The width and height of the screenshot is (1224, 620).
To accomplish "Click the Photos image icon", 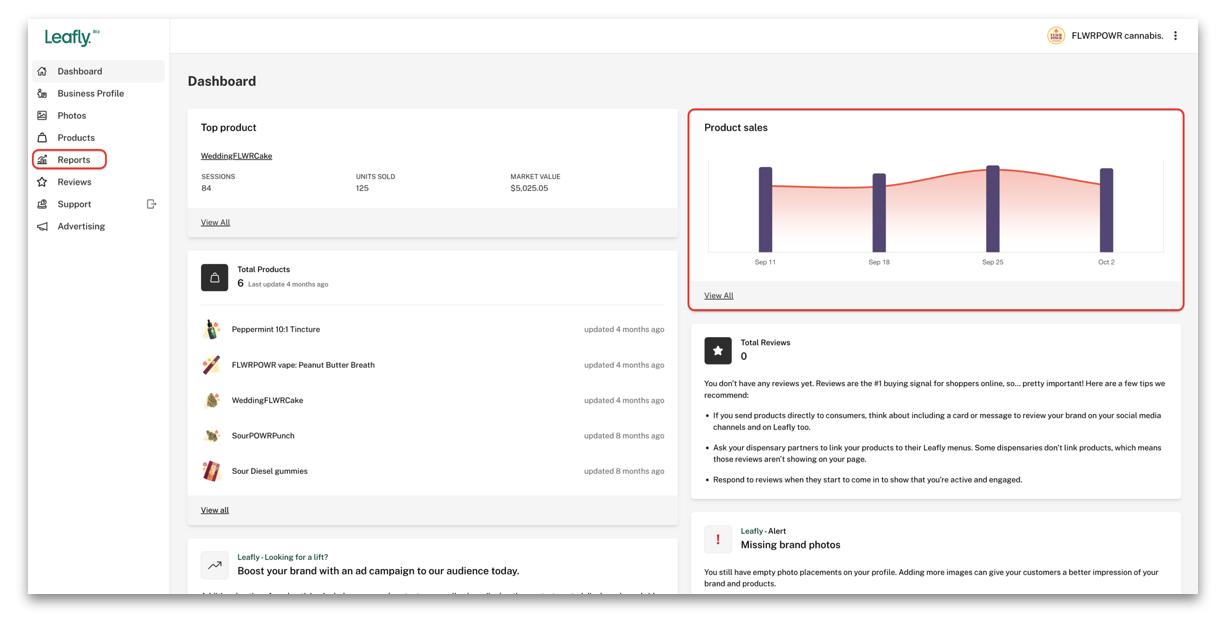I will coord(42,115).
